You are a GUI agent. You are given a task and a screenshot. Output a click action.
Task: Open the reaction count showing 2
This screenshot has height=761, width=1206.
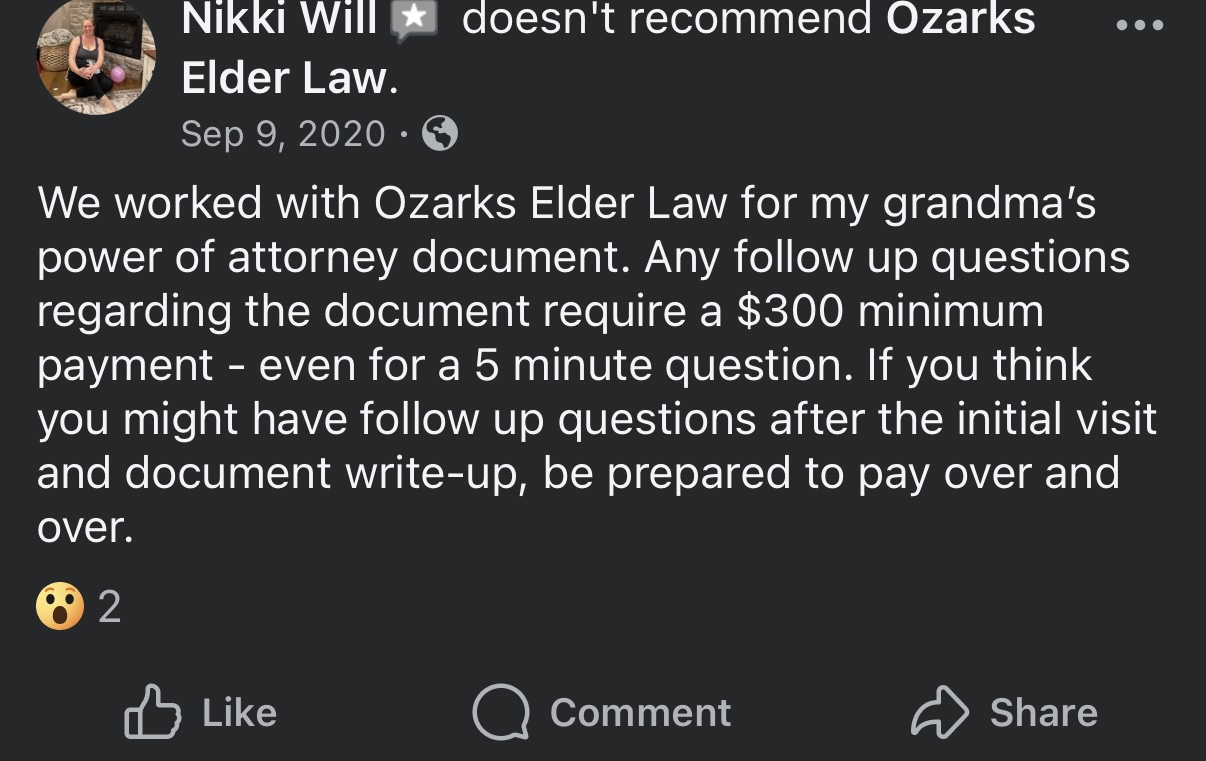110,607
